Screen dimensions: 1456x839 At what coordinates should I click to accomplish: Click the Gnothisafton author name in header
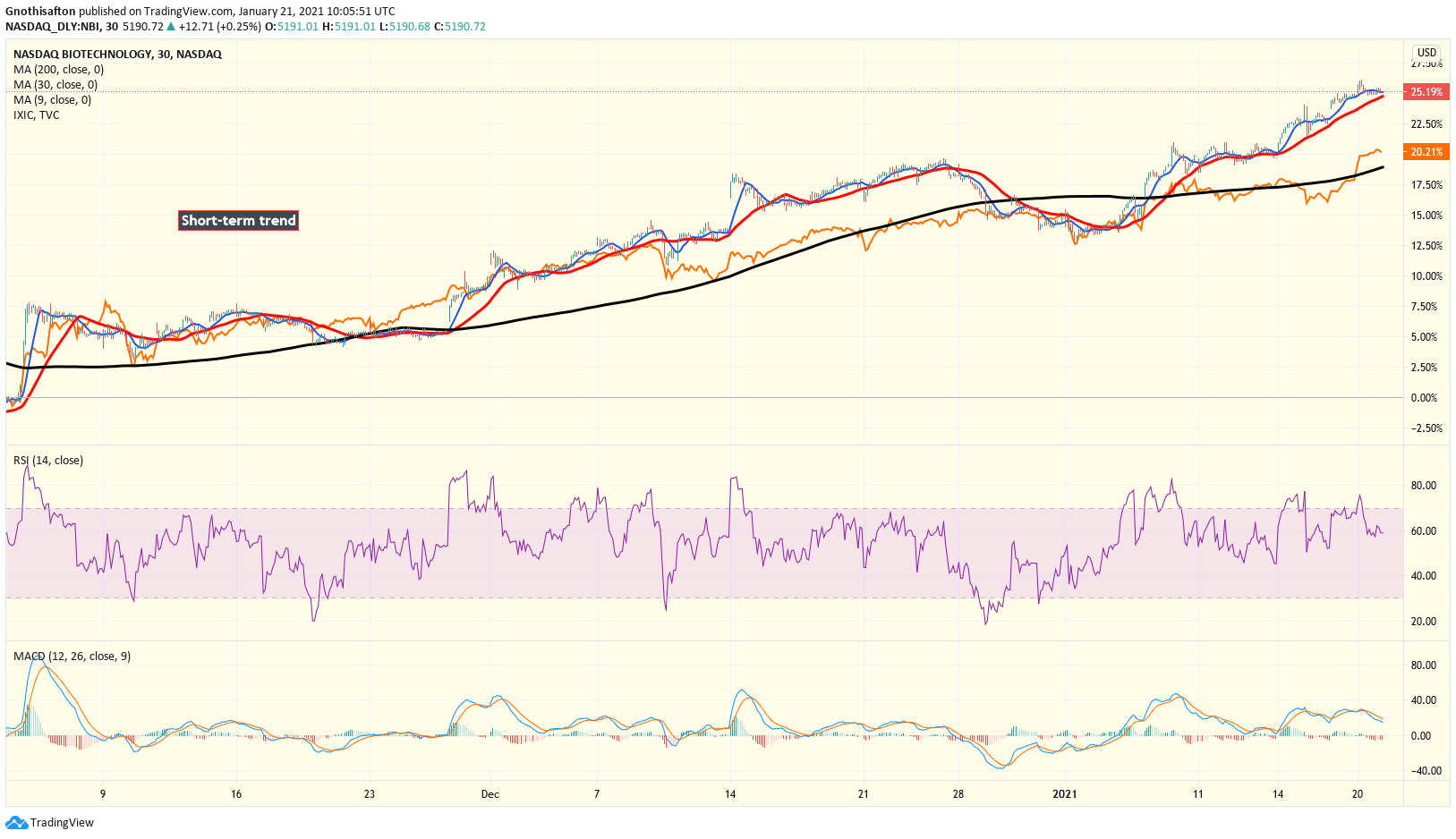40,12
